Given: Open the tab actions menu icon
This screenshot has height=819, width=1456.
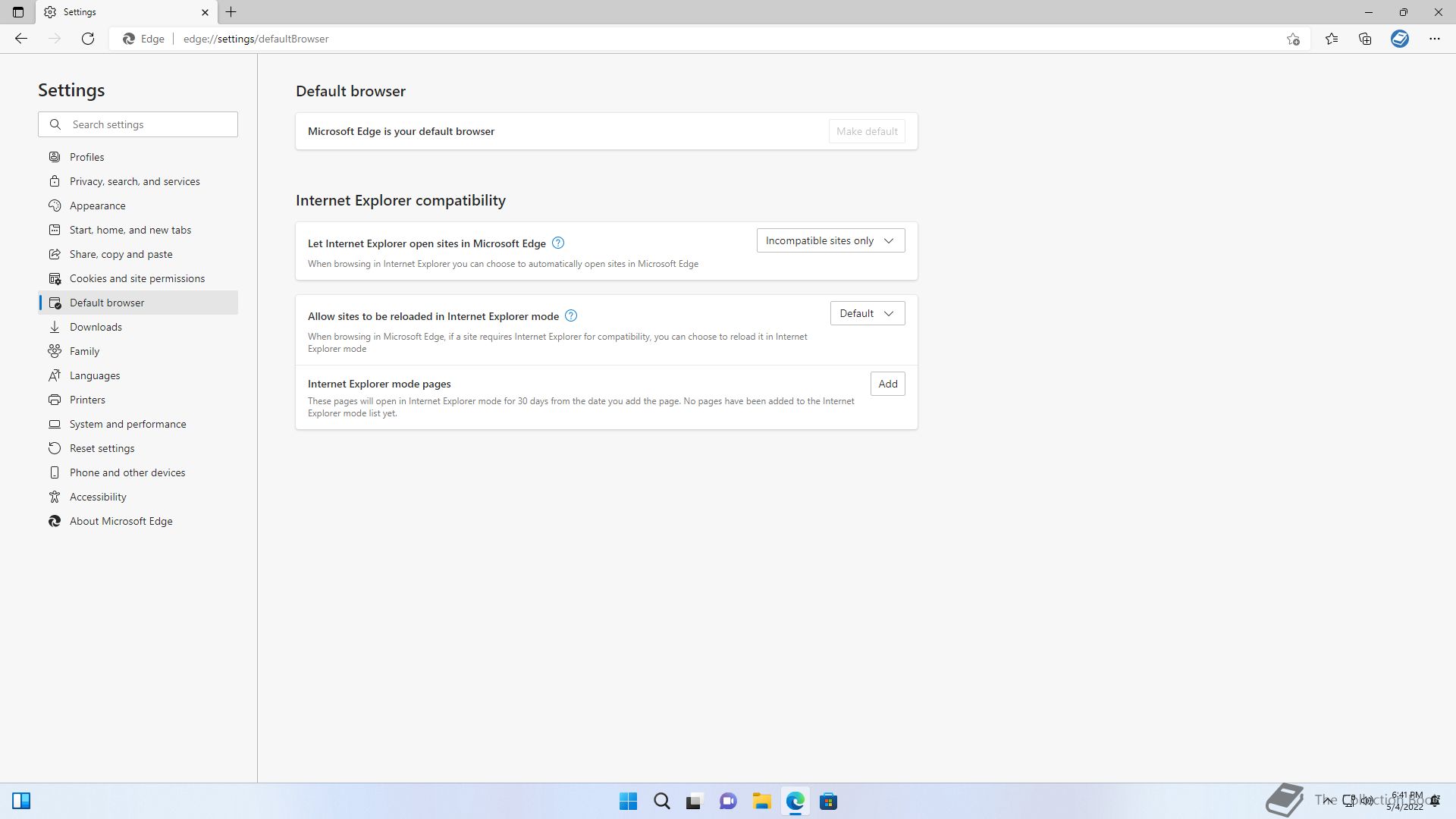Looking at the screenshot, I should coord(18,12).
